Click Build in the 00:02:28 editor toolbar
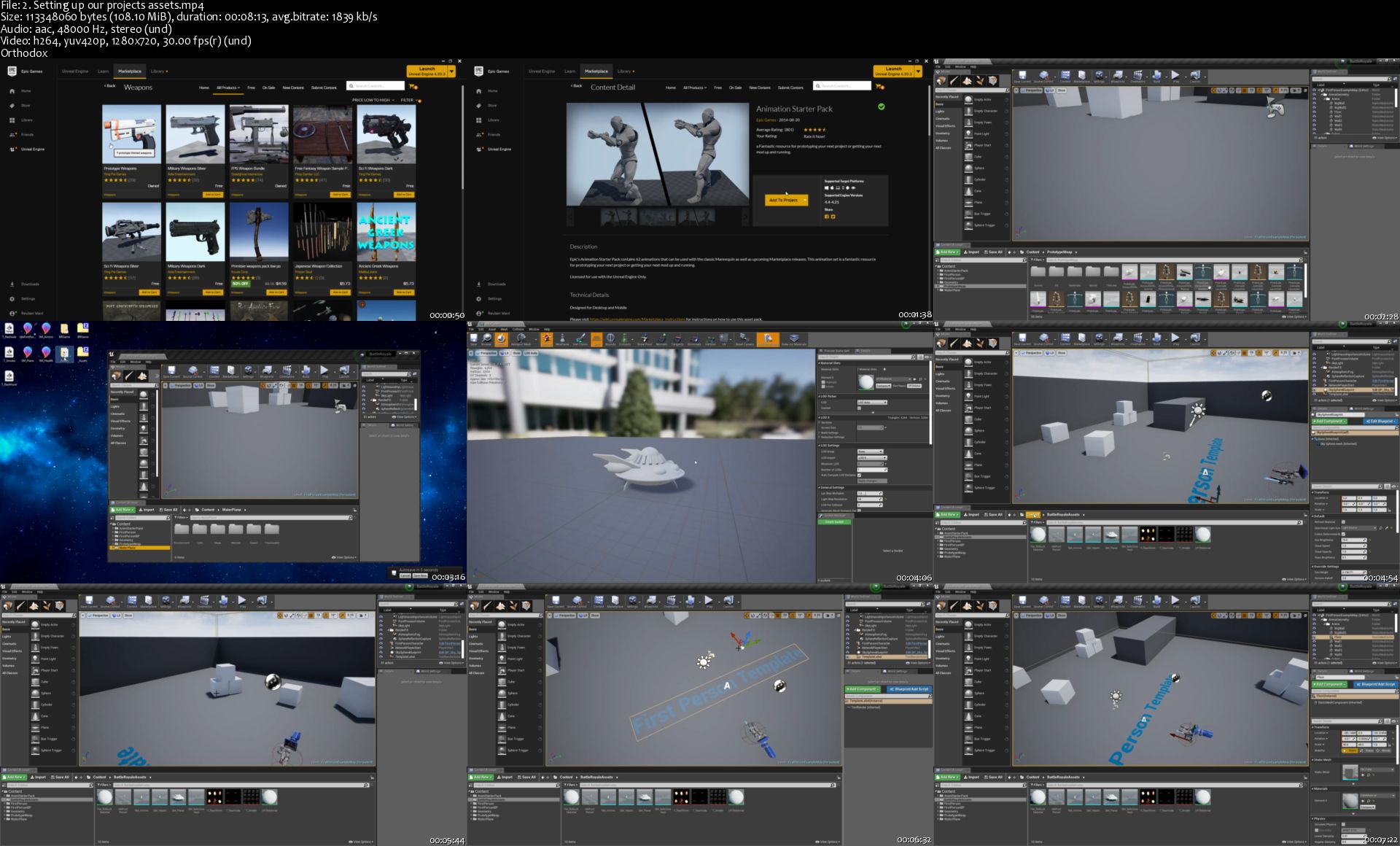 click(x=1156, y=77)
